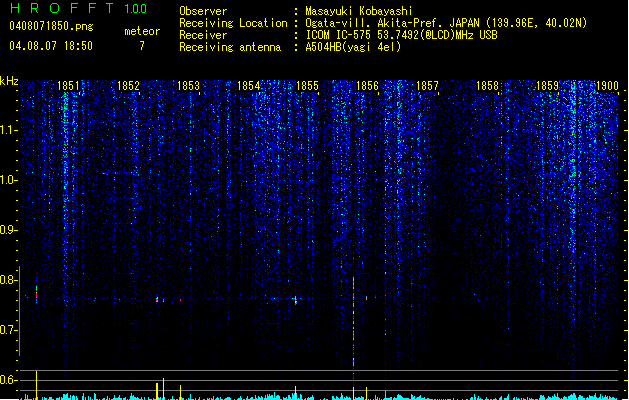Click the 1.1 kHz axis label
The image size is (629, 400).
click(8, 130)
